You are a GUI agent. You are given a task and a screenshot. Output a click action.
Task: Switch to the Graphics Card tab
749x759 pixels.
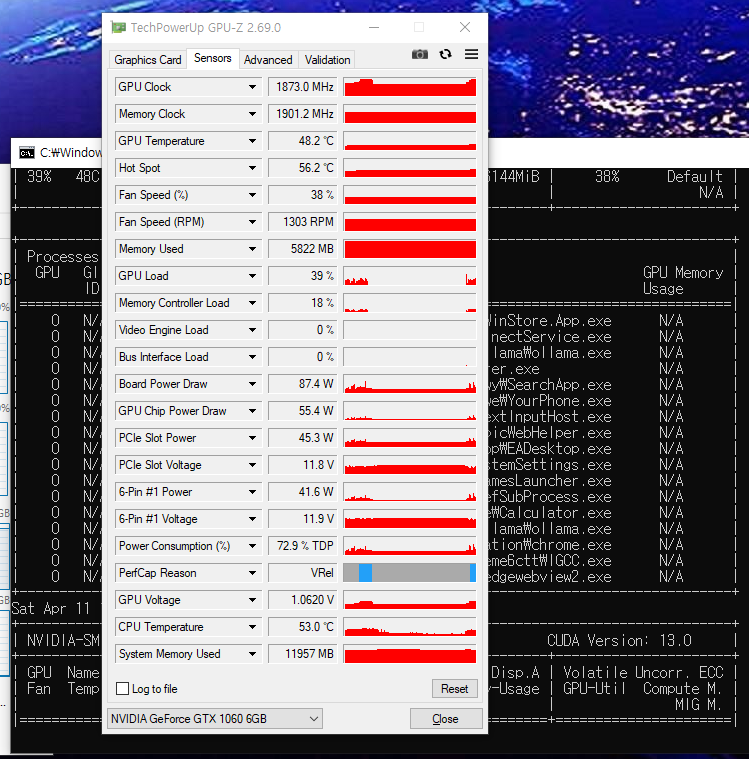pyautogui.click(x=148, y=60)
